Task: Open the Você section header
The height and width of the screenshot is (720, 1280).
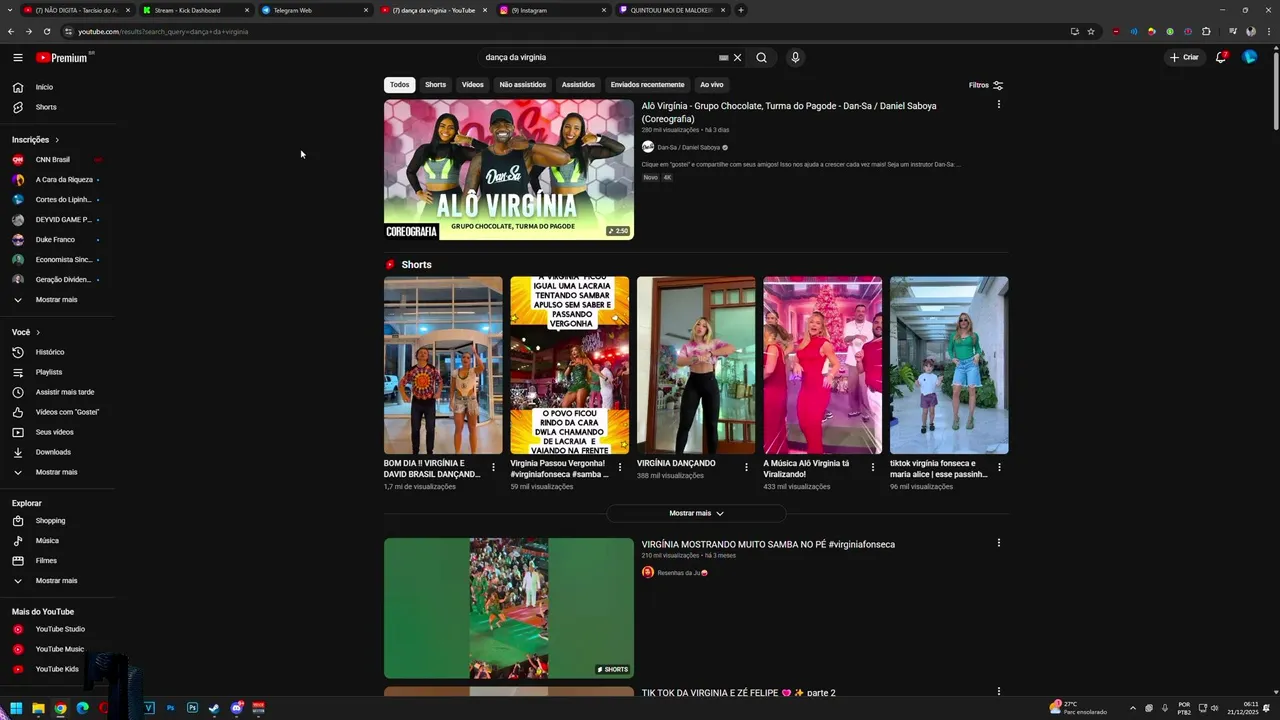Action: coord(26,332)
